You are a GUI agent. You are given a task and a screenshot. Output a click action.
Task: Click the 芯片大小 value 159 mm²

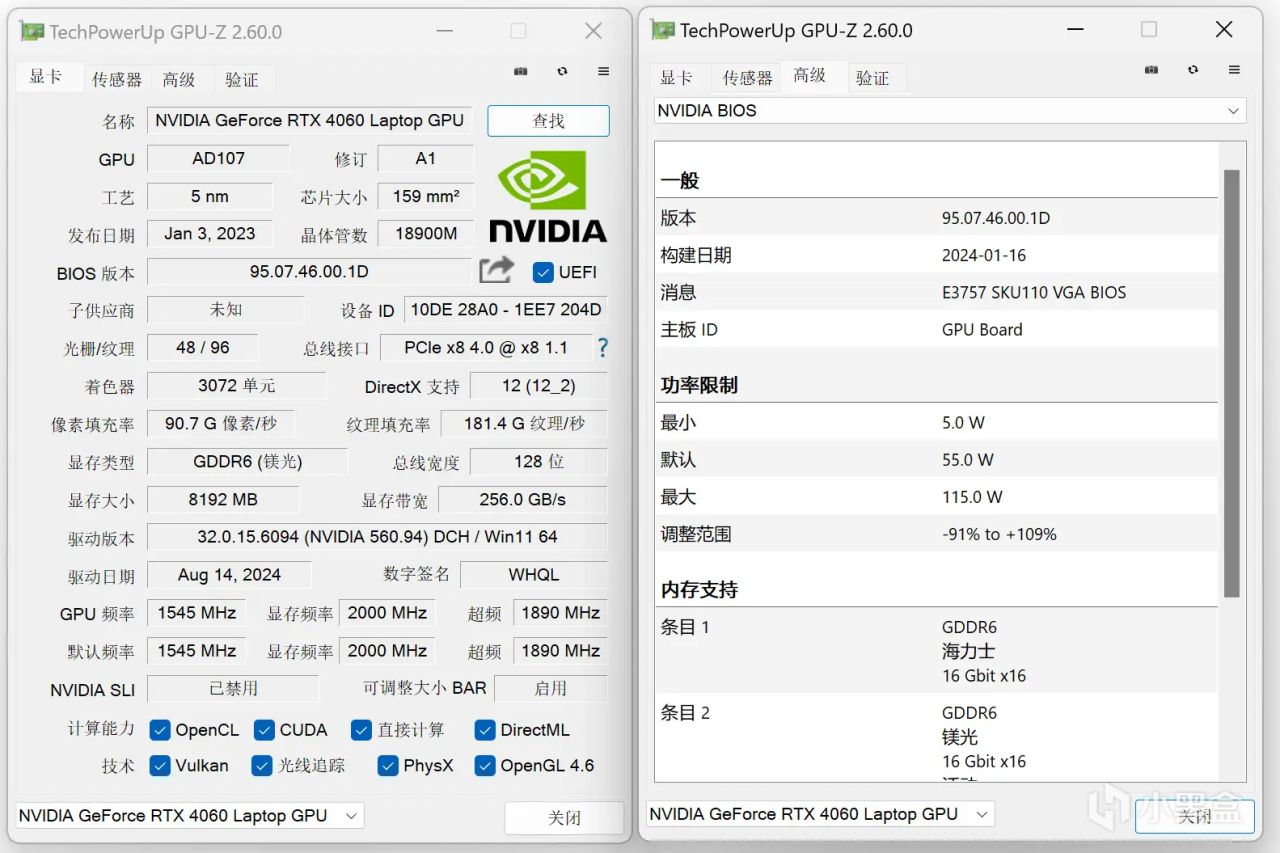coord(425,196)
